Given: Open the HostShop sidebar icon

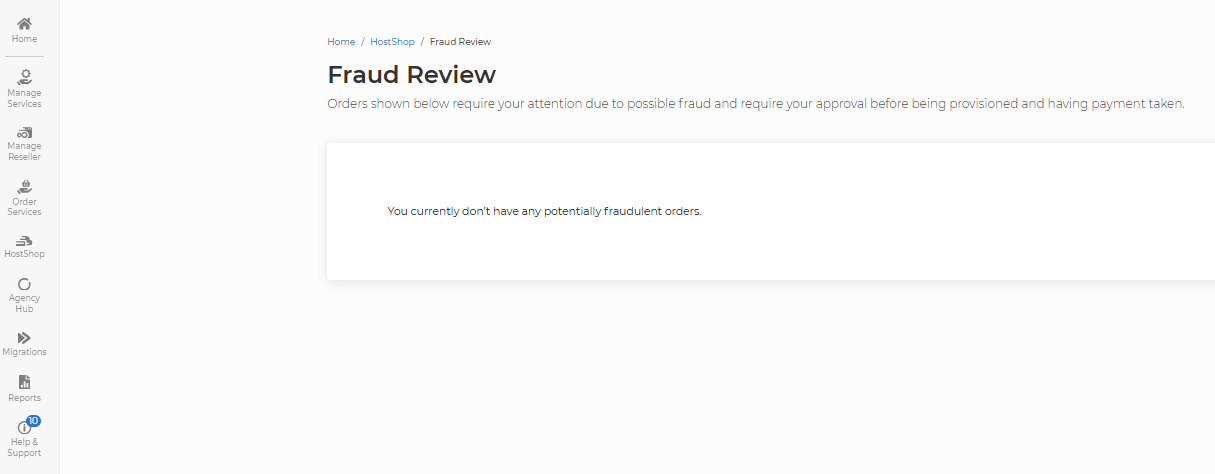Looking at the screenshot, I should [x=24, y=240].
